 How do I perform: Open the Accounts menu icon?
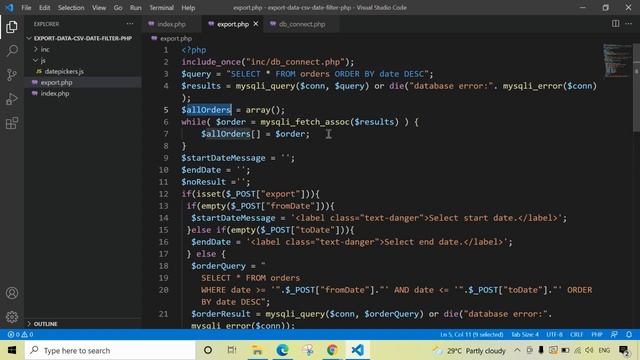[12, 293]
